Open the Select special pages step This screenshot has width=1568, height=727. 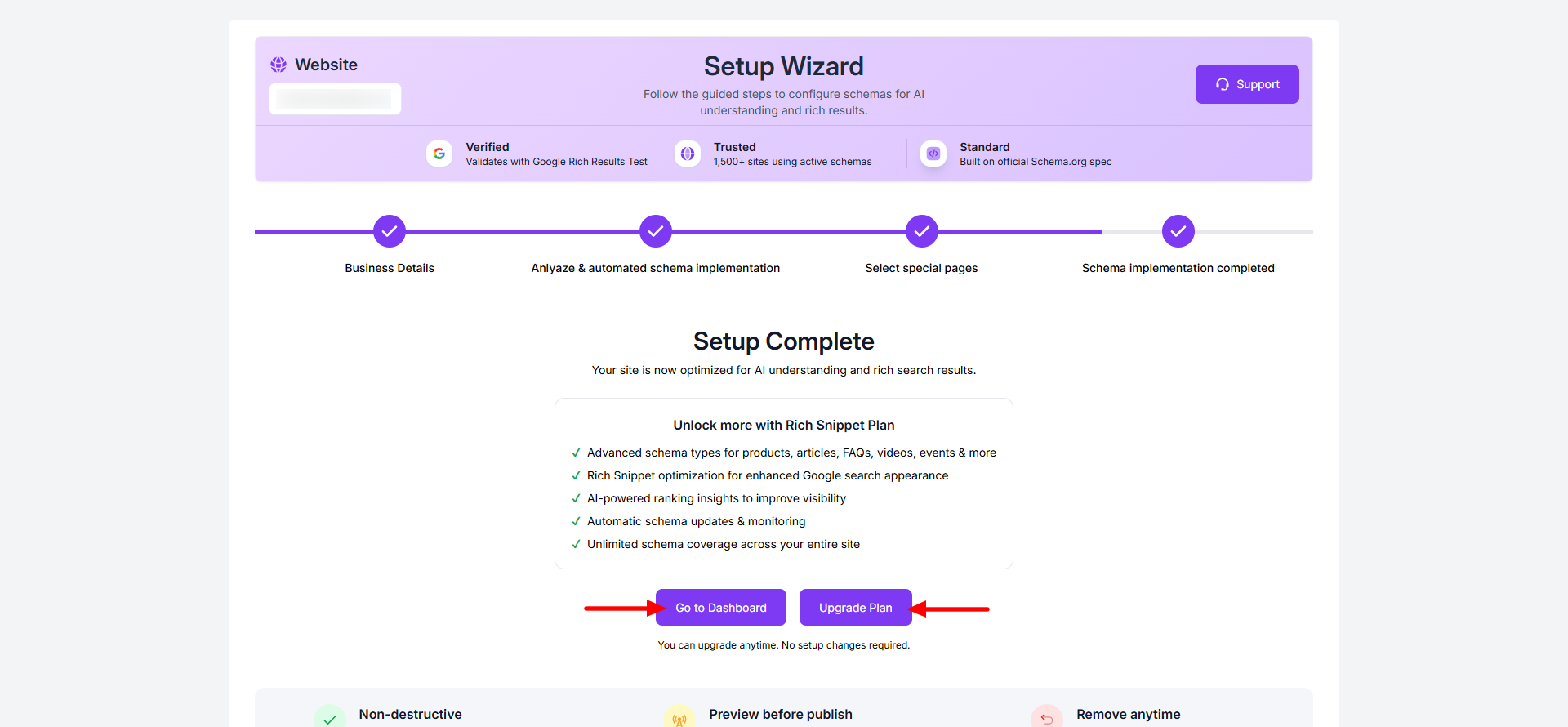(922, 232)
